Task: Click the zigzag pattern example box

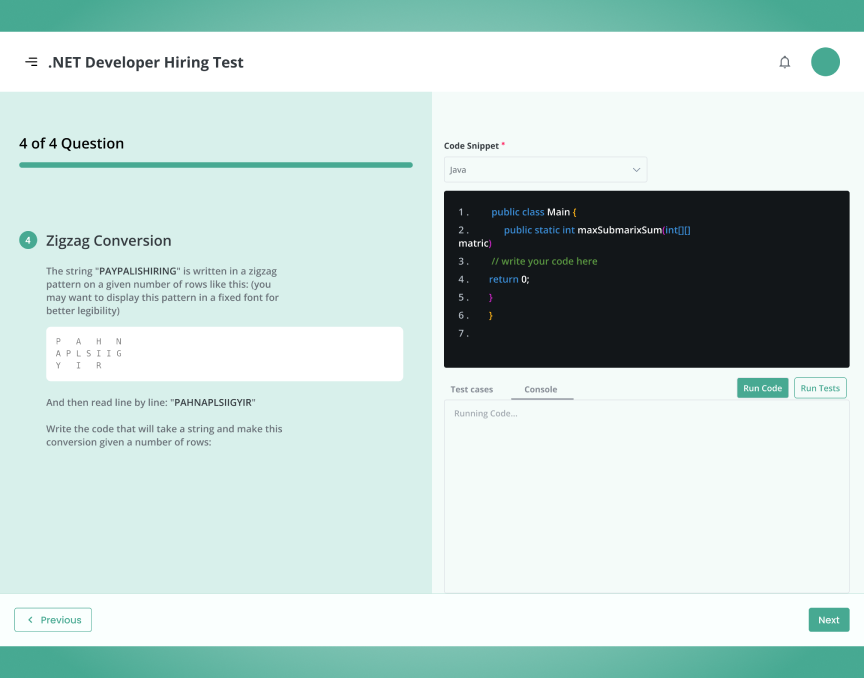Action: click(225, 353)
